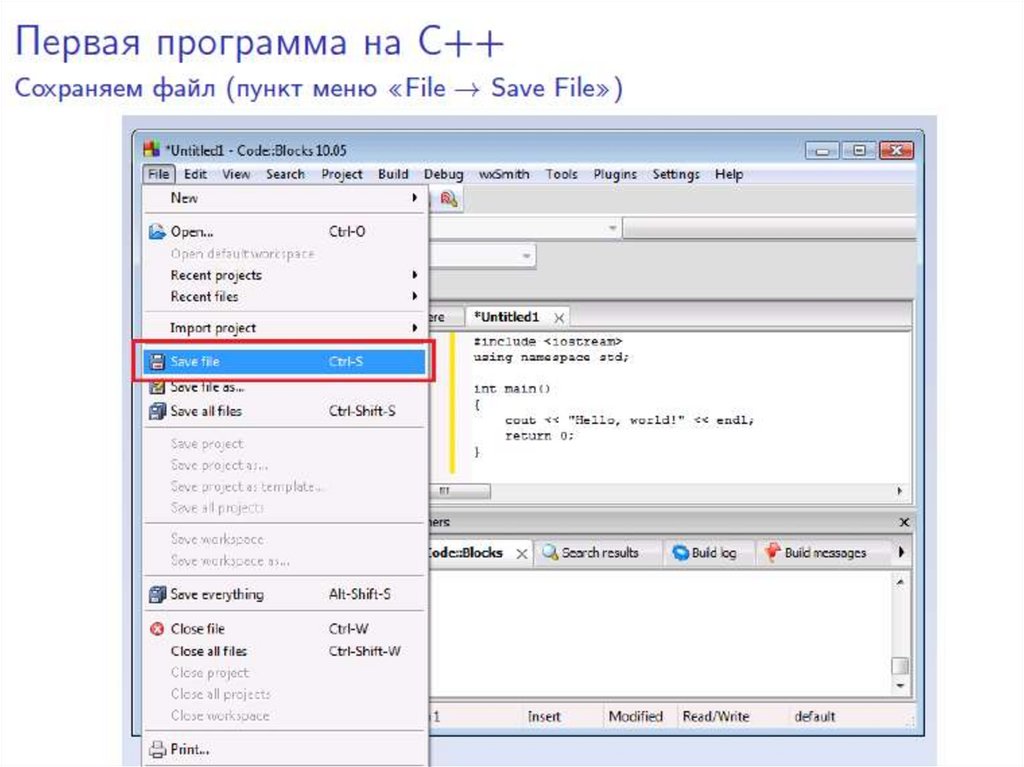Click the Save file as icon
This screenshot has height=767, width=1024.
point(157,387)
